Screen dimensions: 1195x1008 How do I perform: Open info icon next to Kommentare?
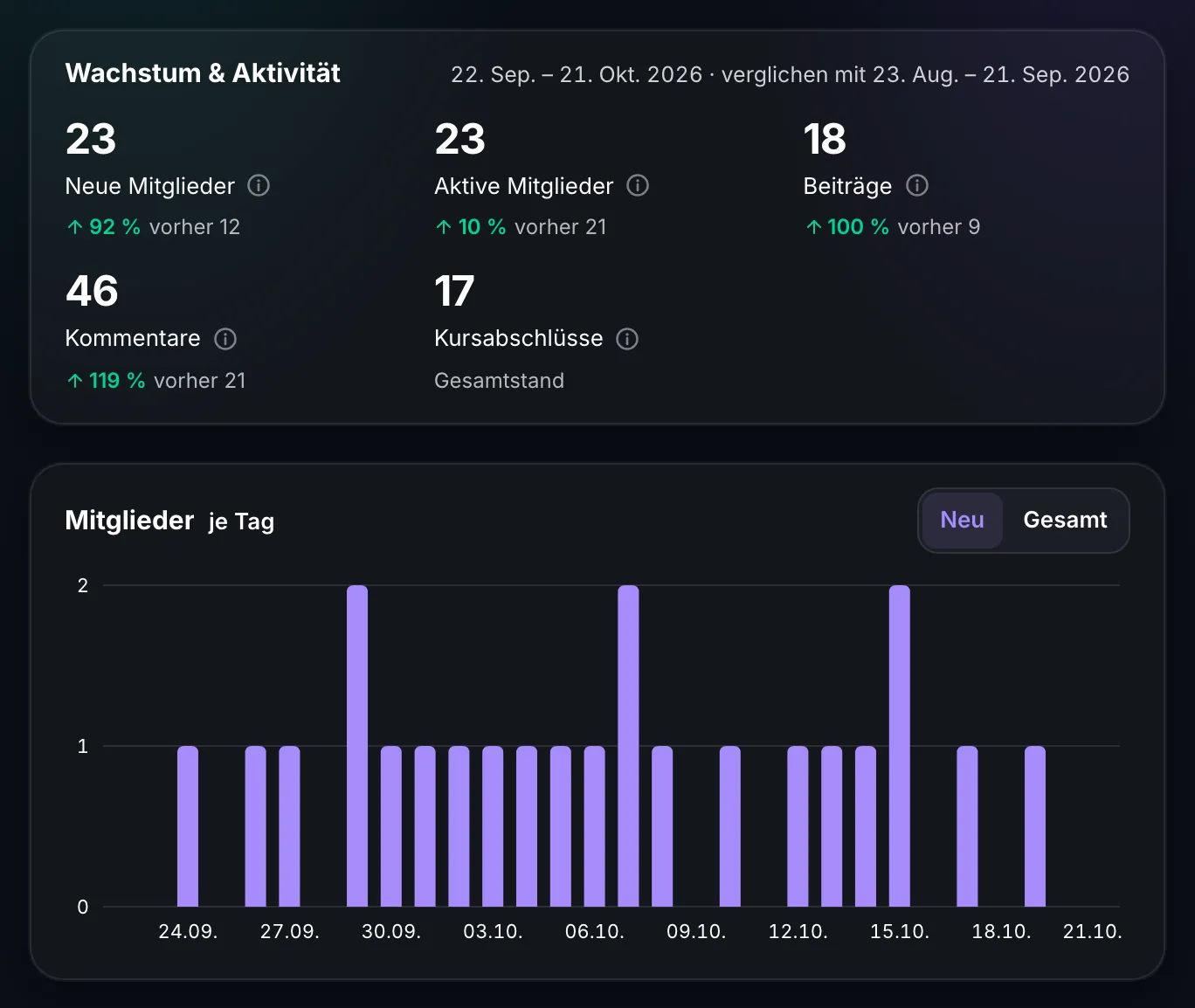tap(225, 339)
